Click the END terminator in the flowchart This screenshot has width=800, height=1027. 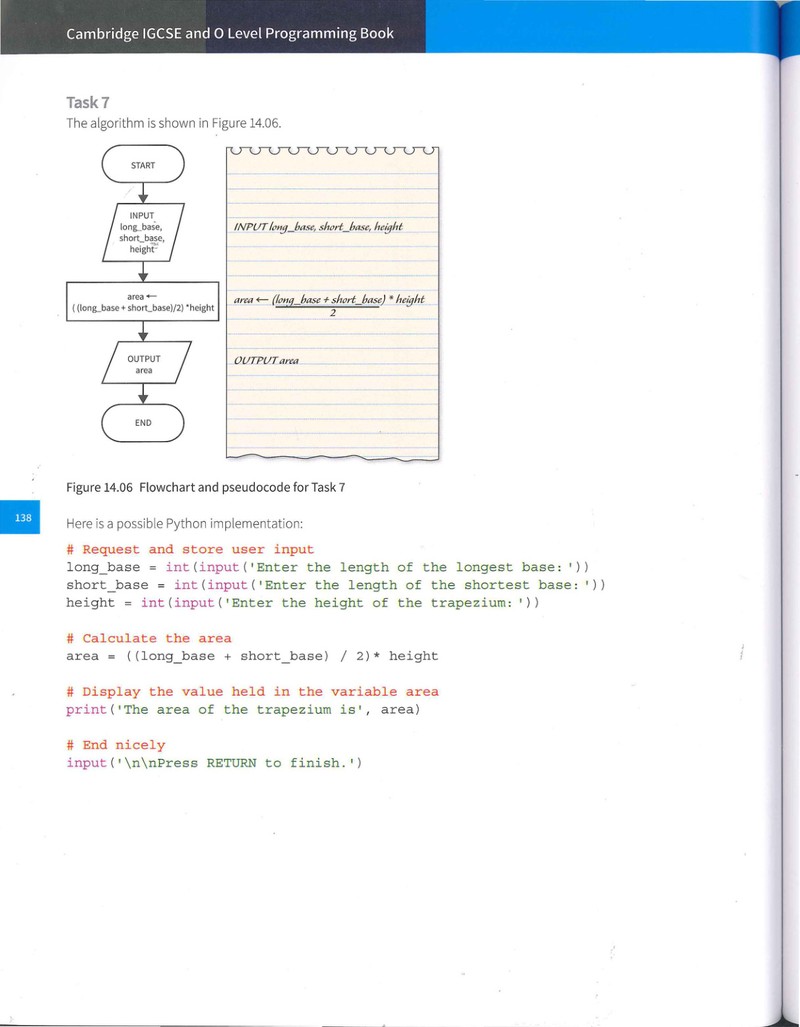[143, 423]
